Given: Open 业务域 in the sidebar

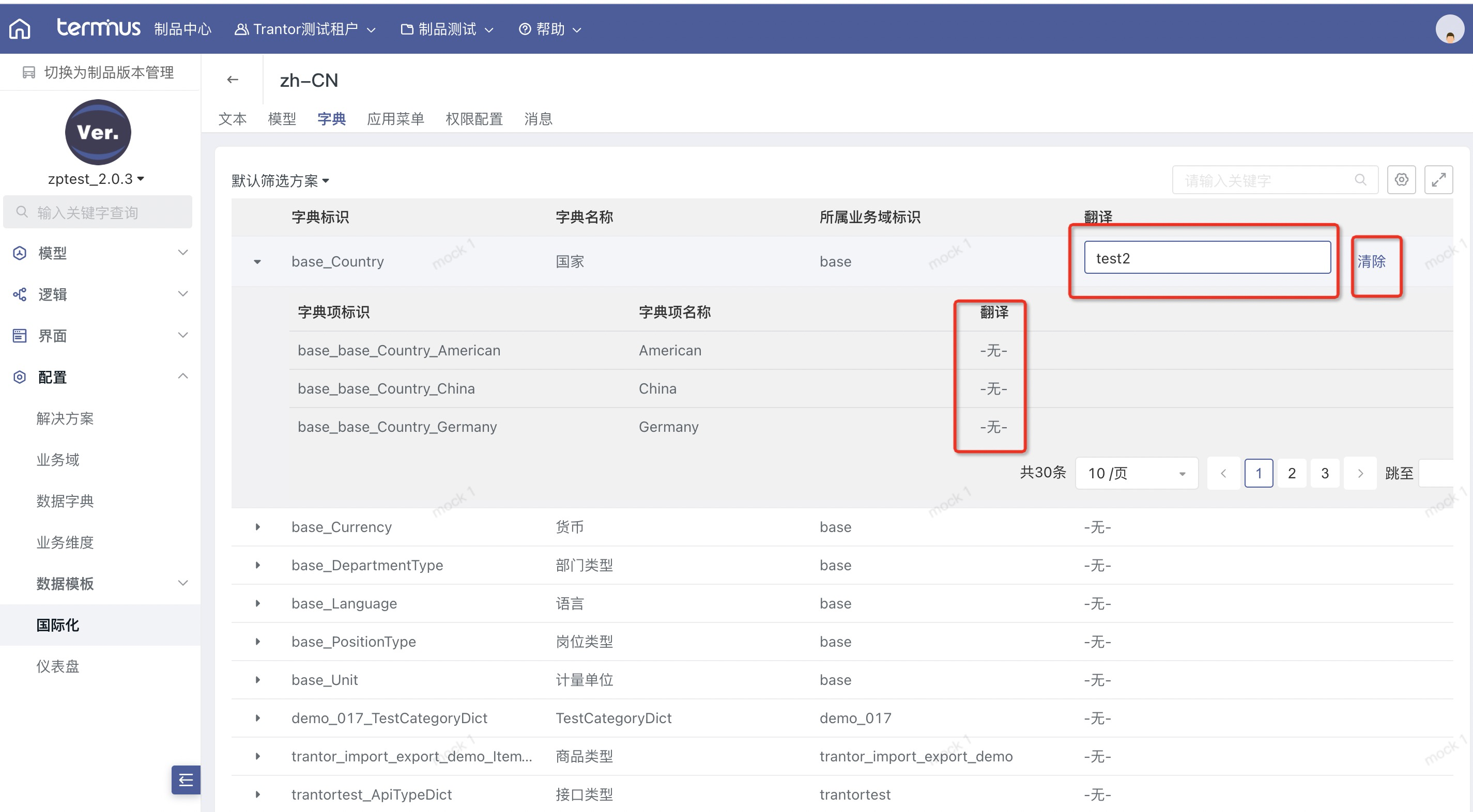Looking at the screenshot, I should pos(58,460).
